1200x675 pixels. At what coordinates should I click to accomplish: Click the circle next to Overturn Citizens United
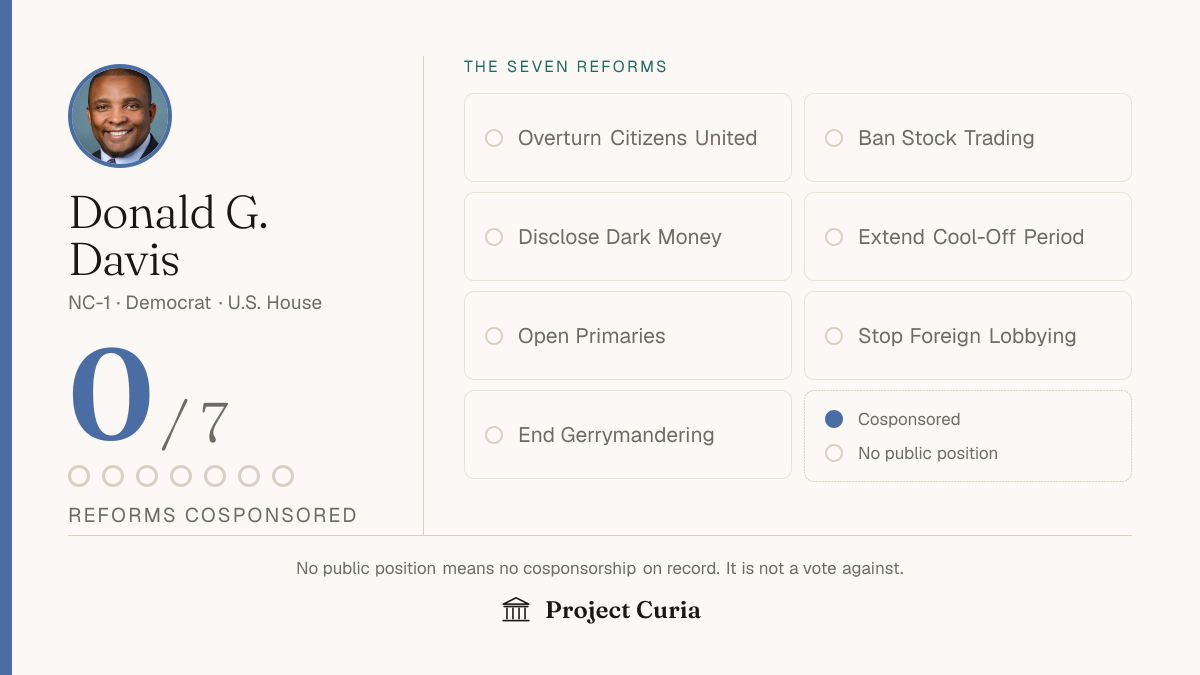point(494,138)
